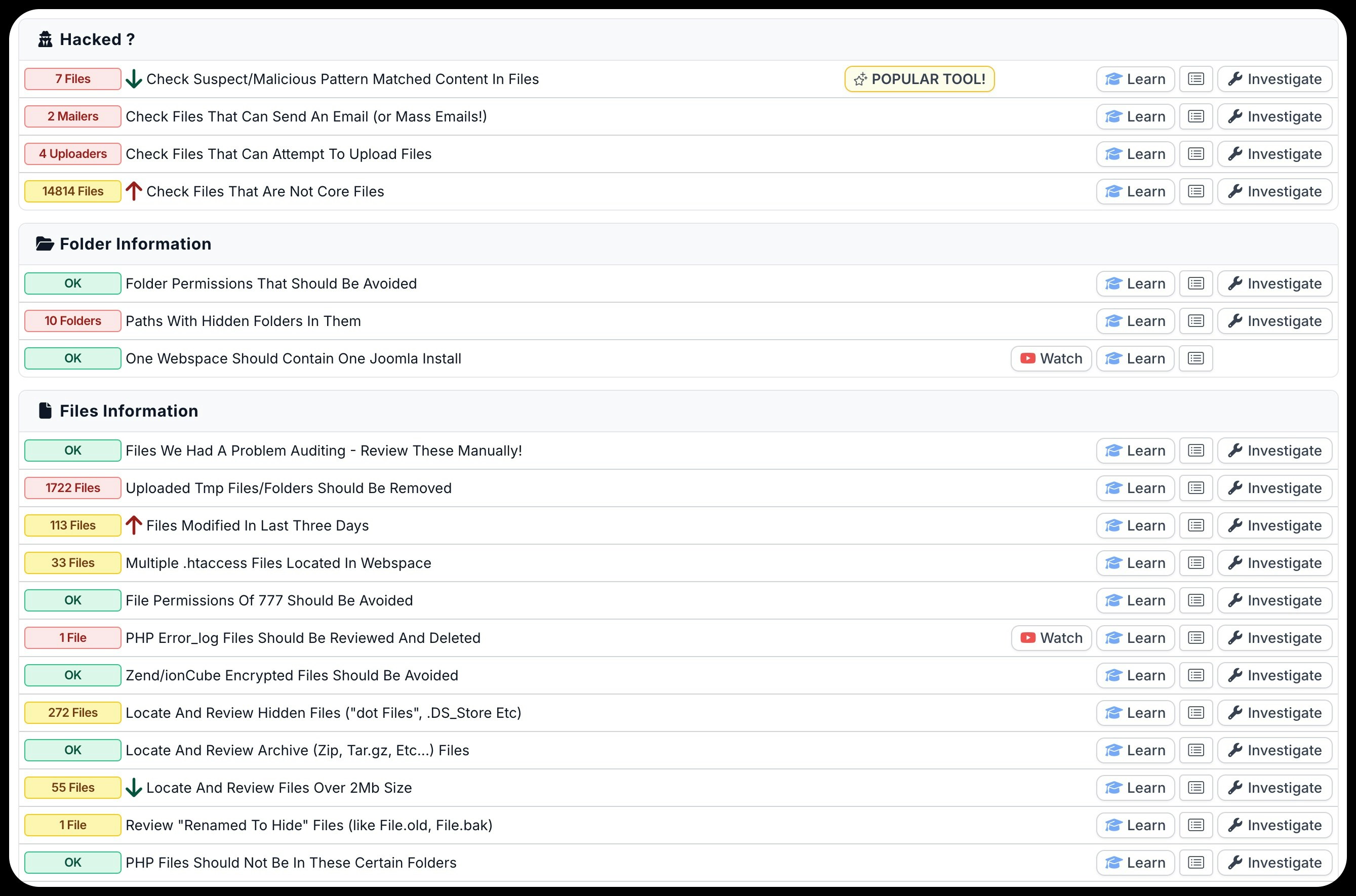Click list icon for Renamed To Hide row
Viewport: 1356px width, 896px height.
pyautogui.click(x=1195, y=825)
